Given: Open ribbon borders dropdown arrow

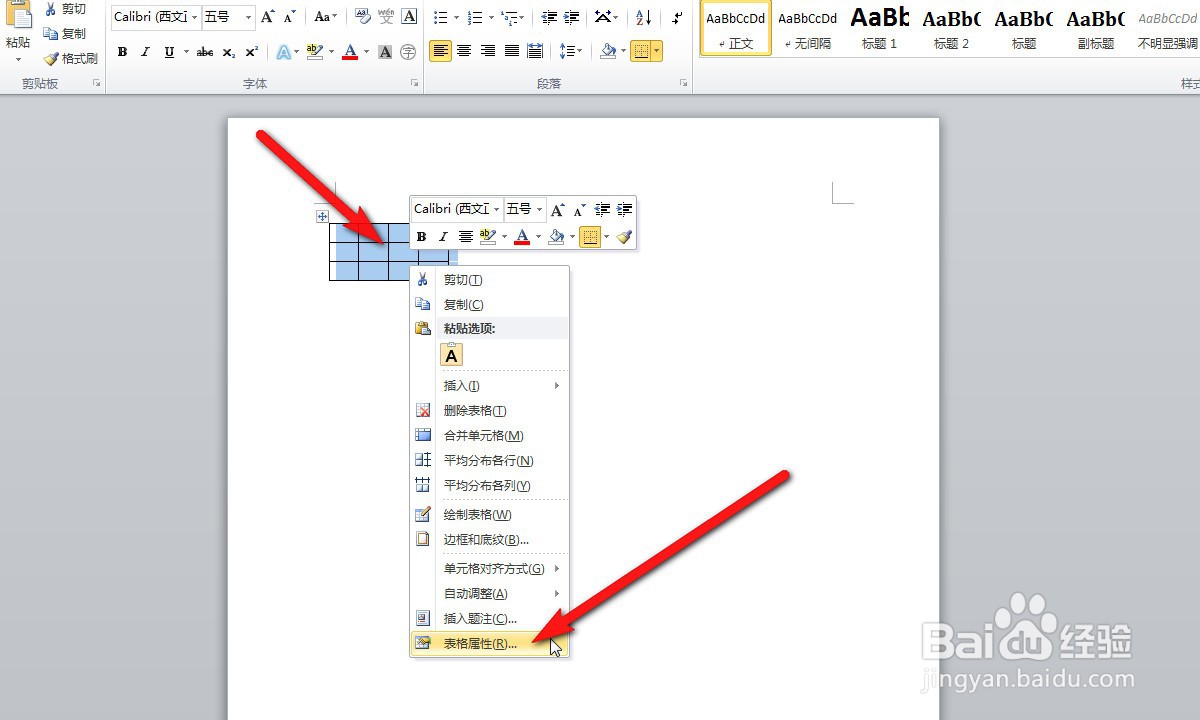Looking at the screenshot, I should coord(657,52).
